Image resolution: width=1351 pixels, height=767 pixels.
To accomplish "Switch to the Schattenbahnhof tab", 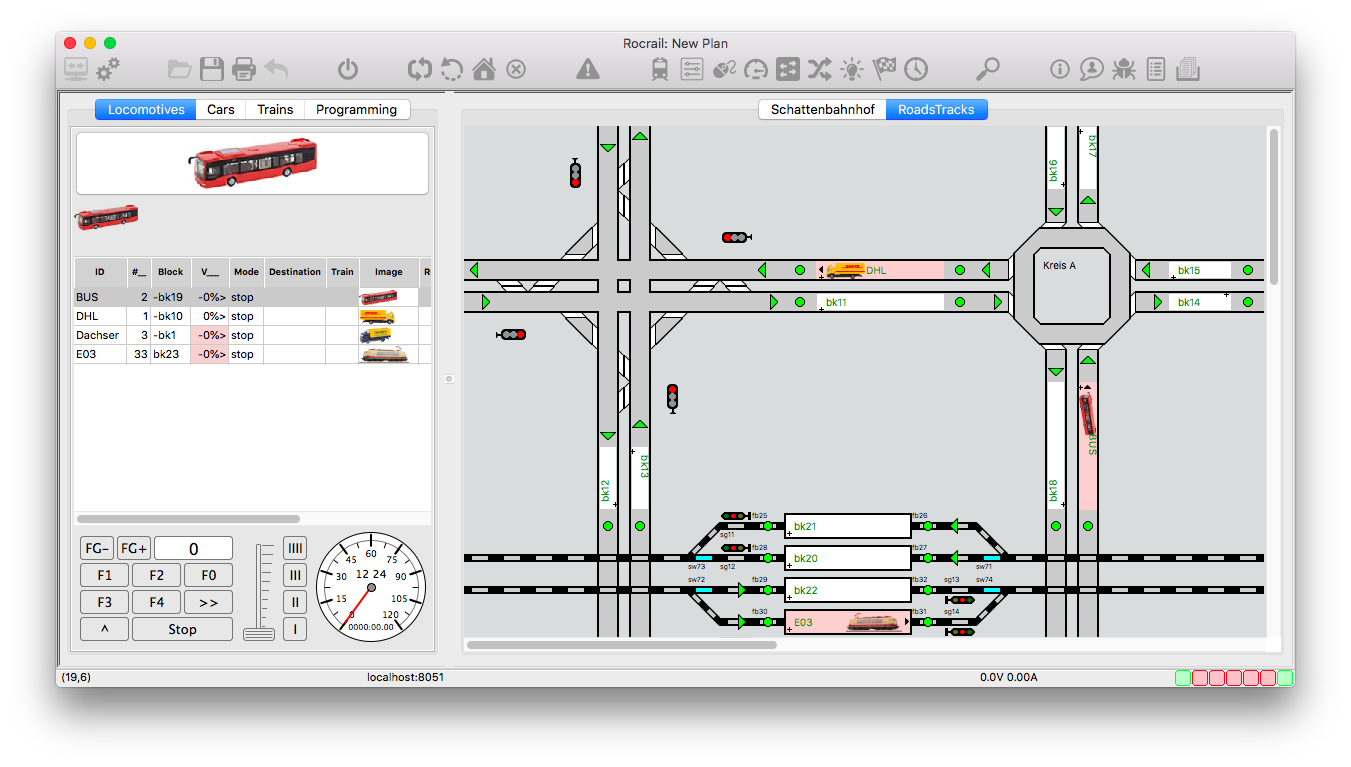I will pyautogui.click(x=822, y=110).
